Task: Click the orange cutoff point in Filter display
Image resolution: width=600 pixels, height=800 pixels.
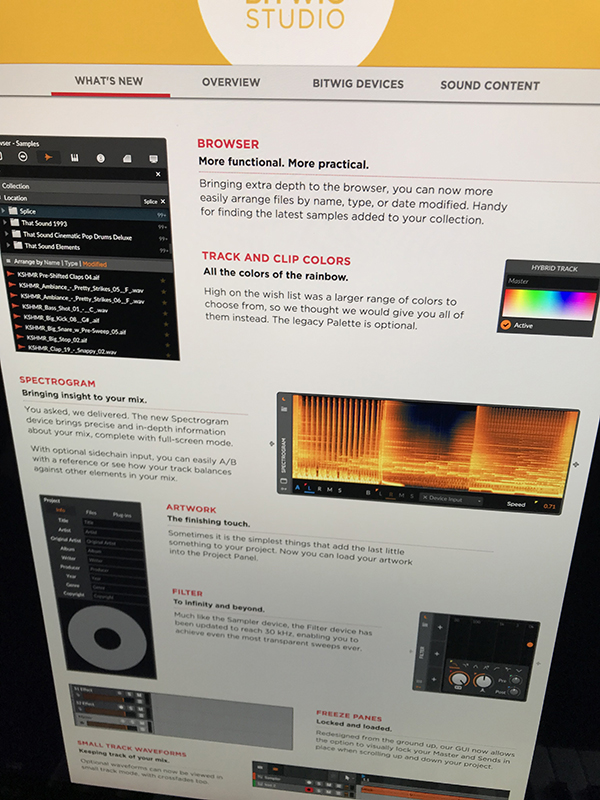Action: coord(530,645)
